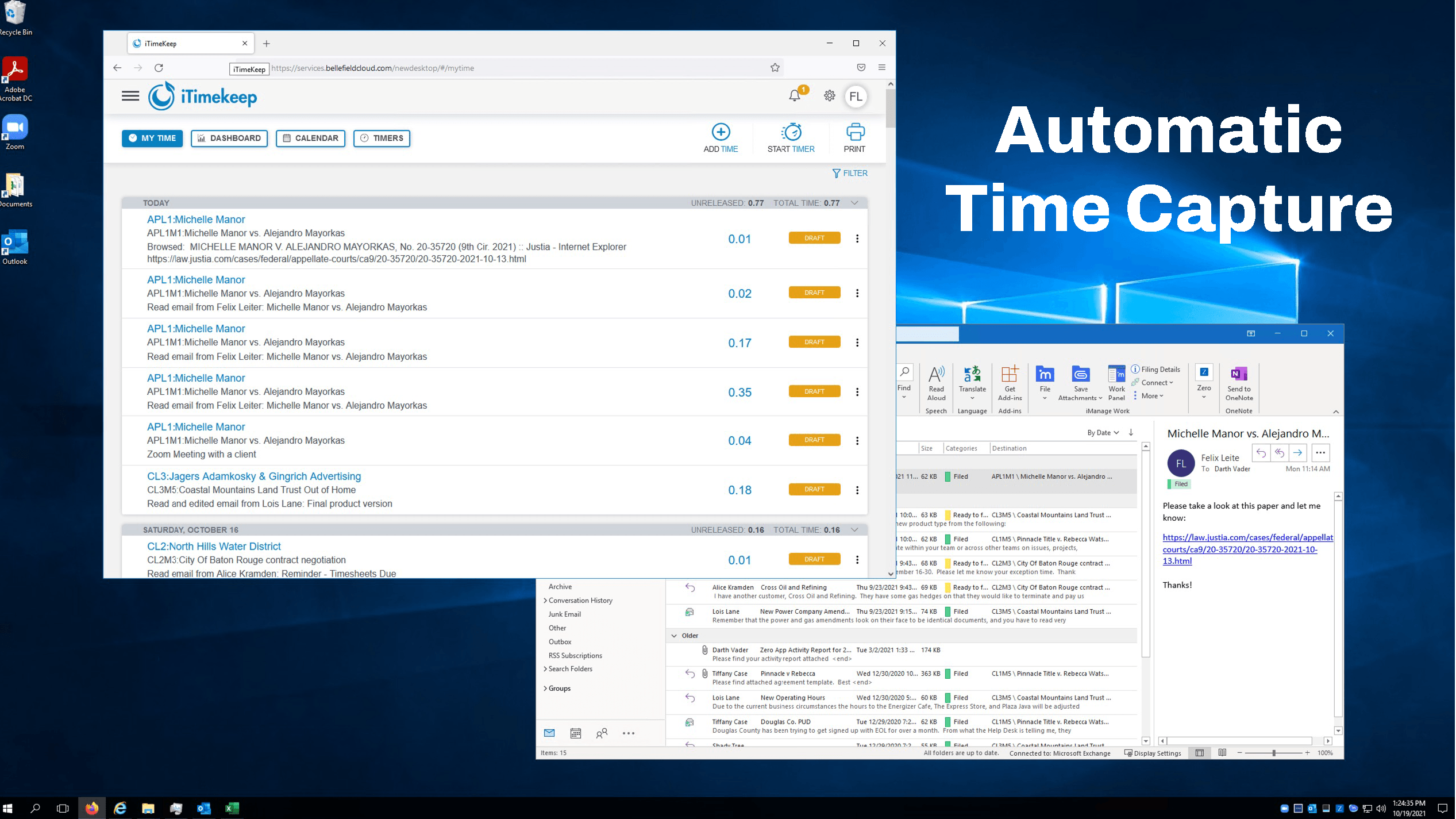1456x819 pixels.
Task: Open the Connect dropdown in iManage ribbon
Action: tap(1153, 383)
